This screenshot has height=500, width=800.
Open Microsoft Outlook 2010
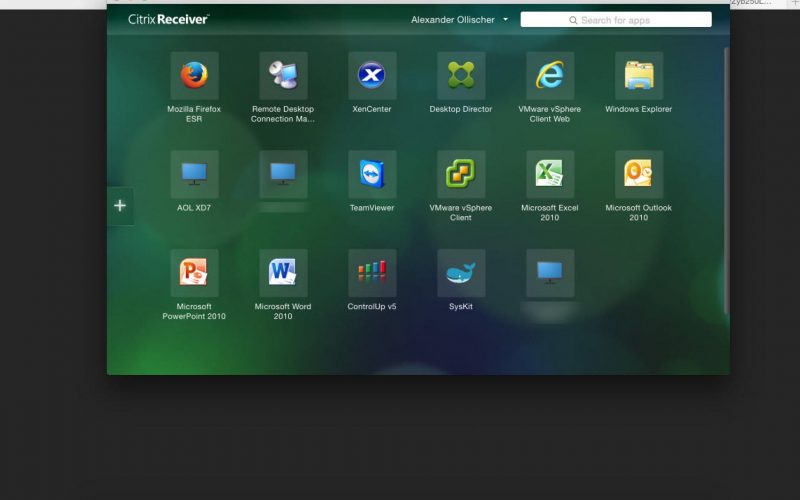pos(639,175)
